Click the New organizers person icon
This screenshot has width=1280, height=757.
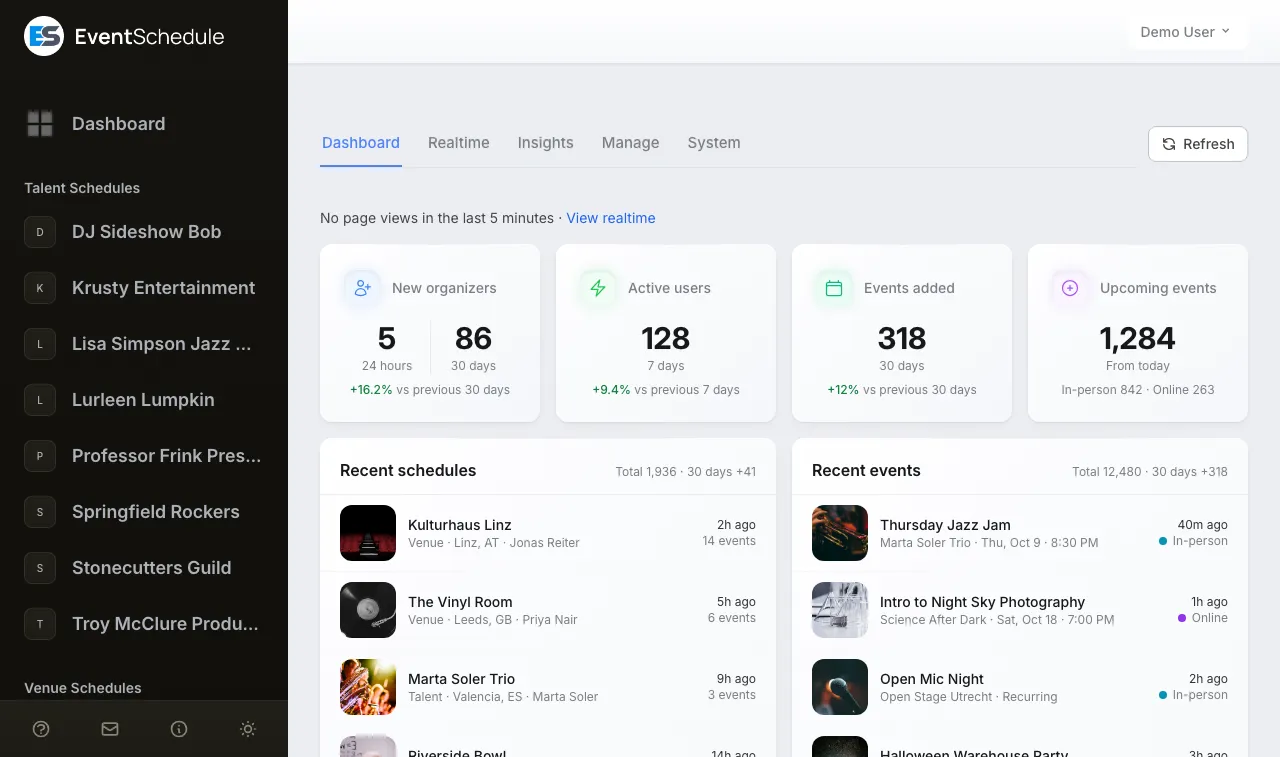(362, 288)
